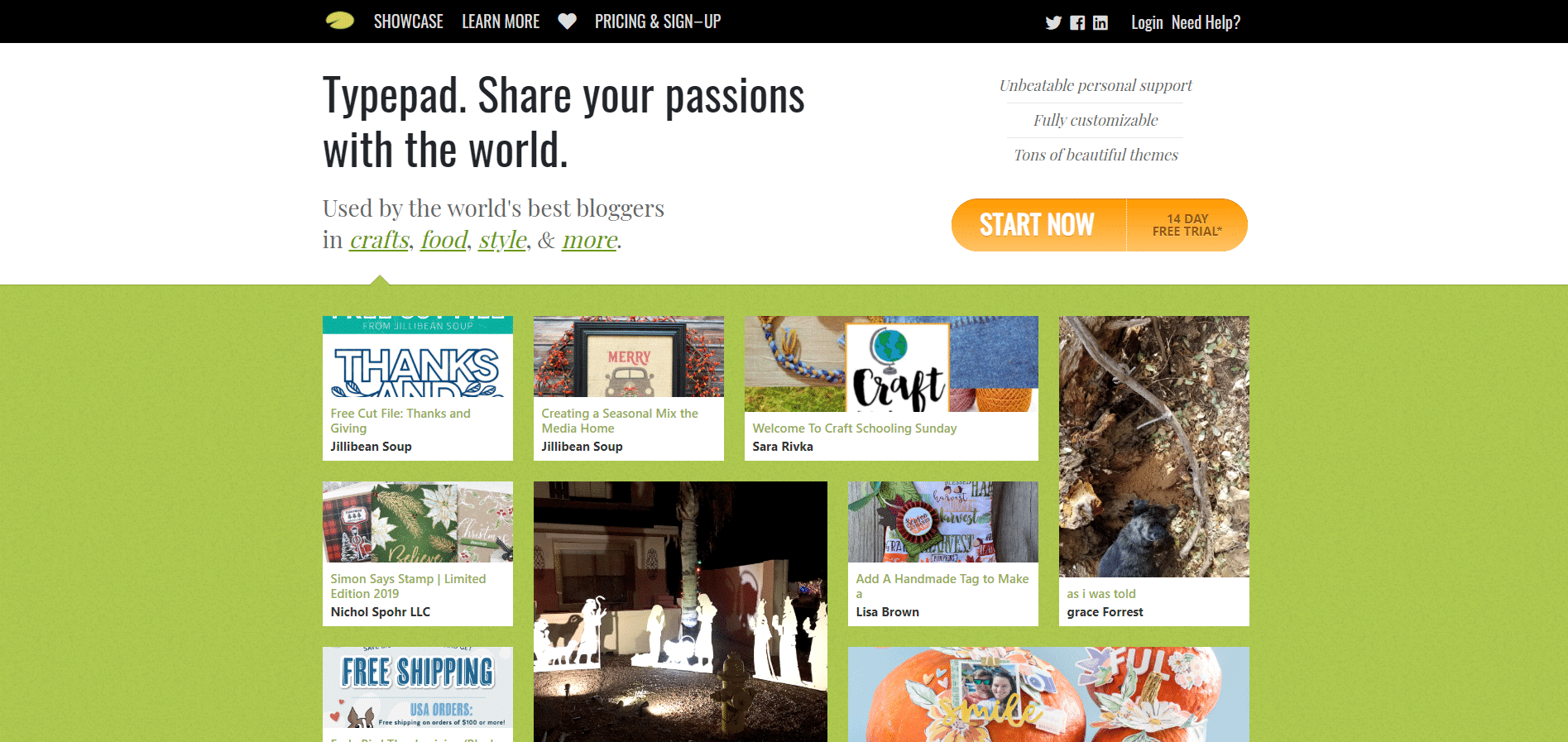Follow the crafts category link
The width and height of the screenshot is (1568, 742).
click(x=380, y=240)
